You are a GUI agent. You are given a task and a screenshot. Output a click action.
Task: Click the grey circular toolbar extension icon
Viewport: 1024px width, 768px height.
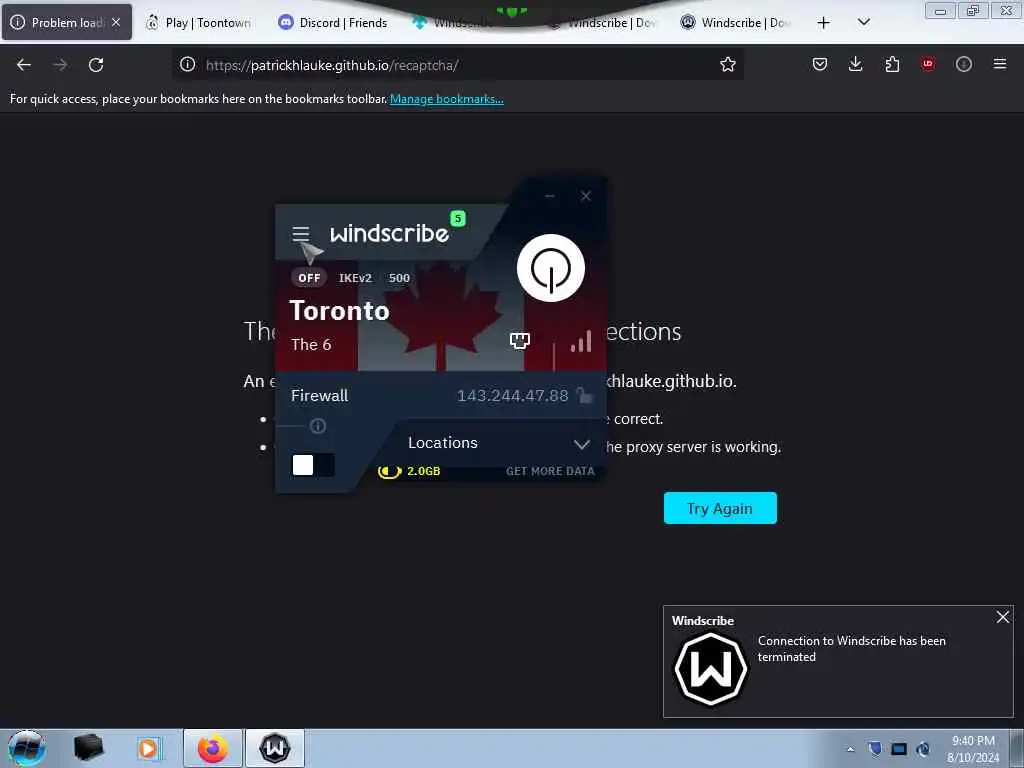click(x=964, y=64)
